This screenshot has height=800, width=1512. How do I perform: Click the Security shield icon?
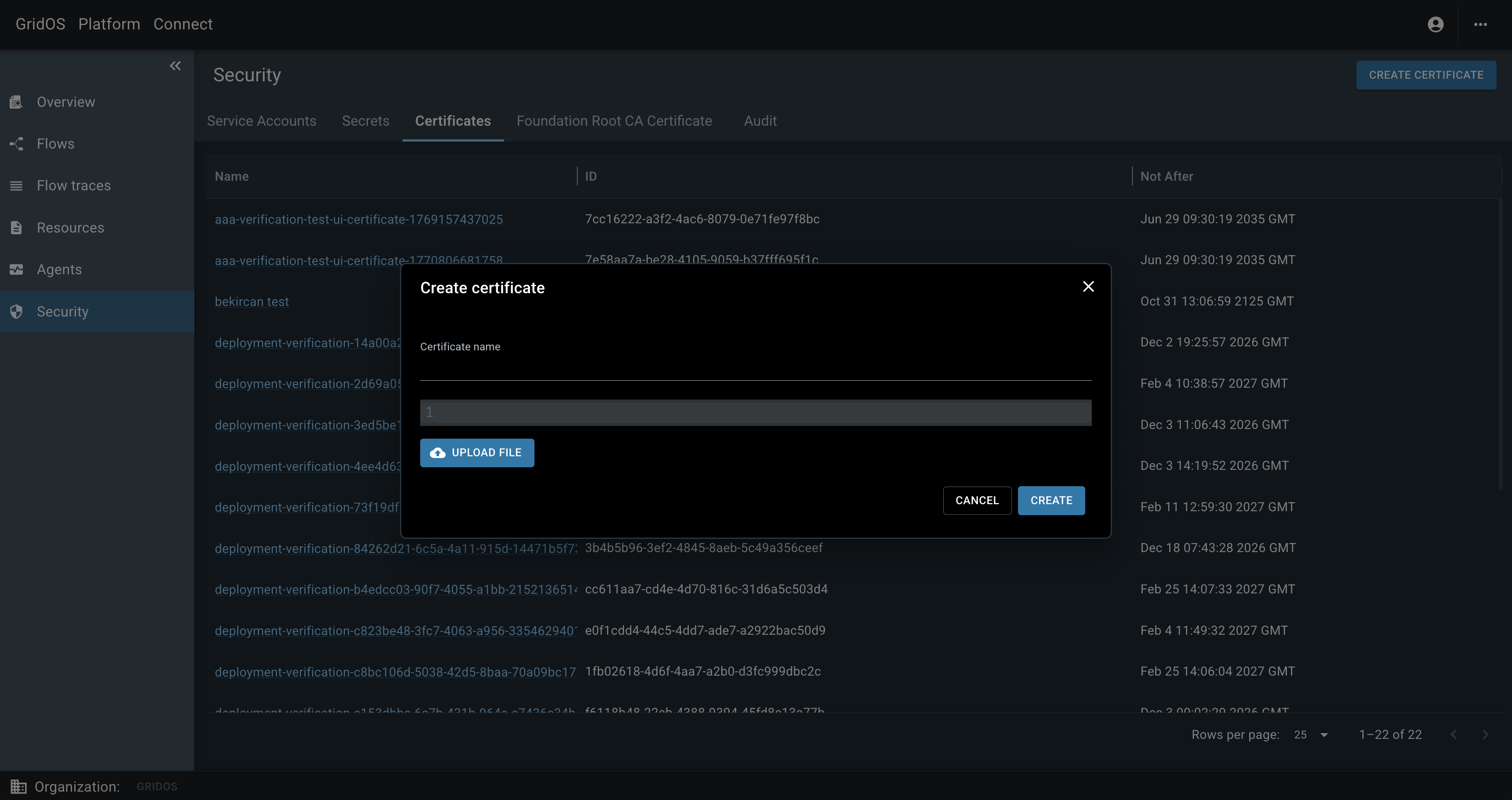(16, 312)
